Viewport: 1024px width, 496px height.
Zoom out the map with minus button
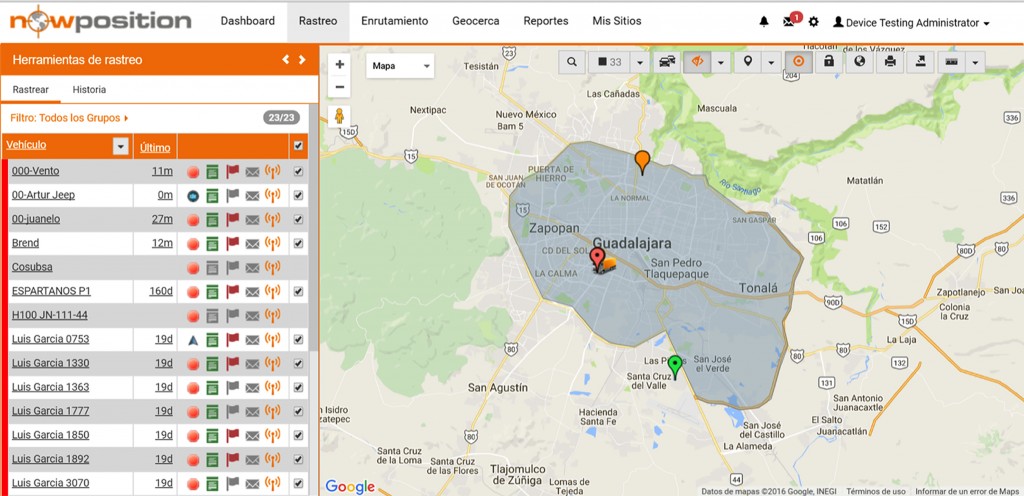[340, 87]
